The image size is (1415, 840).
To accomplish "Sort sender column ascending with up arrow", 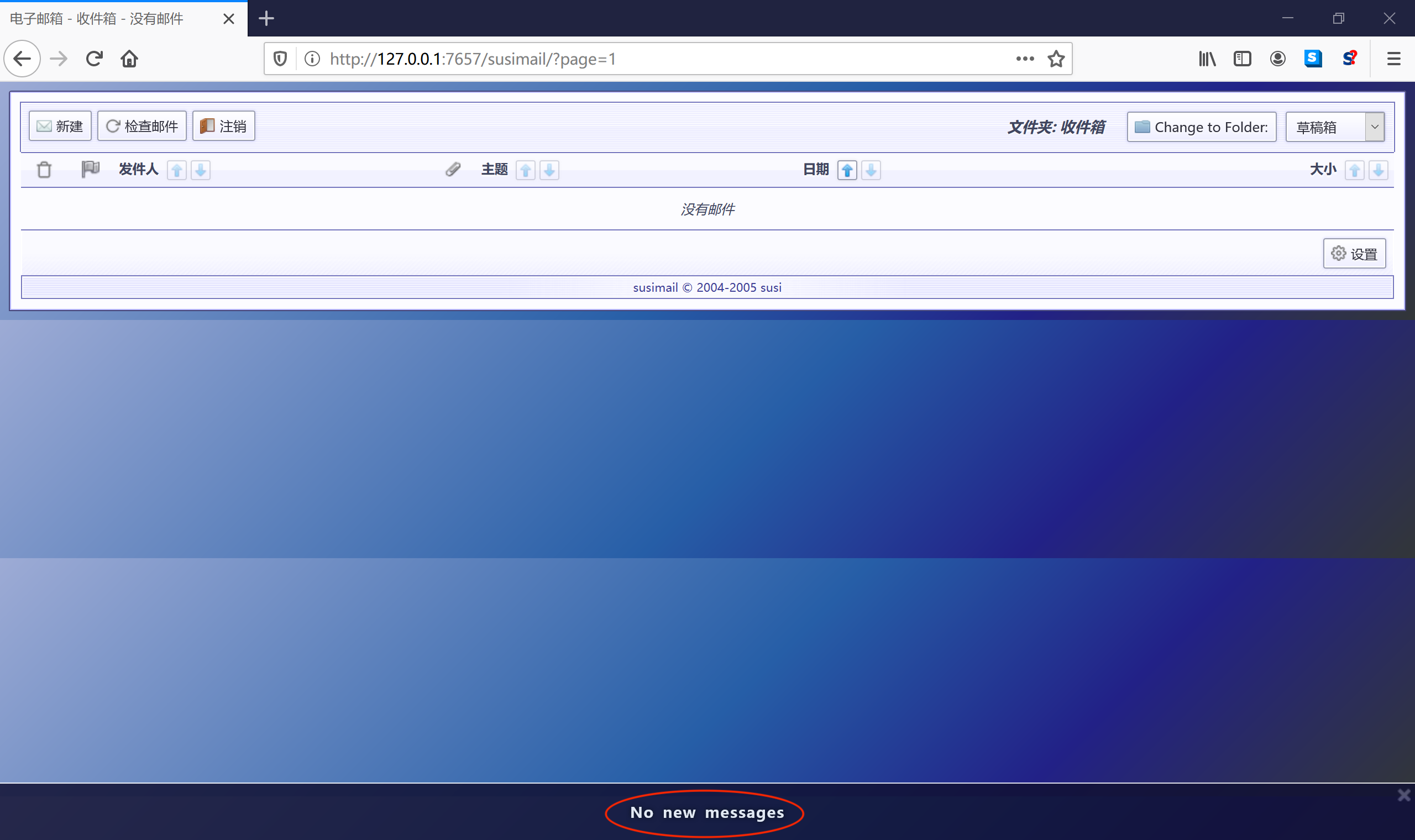I will click(176, 170).
